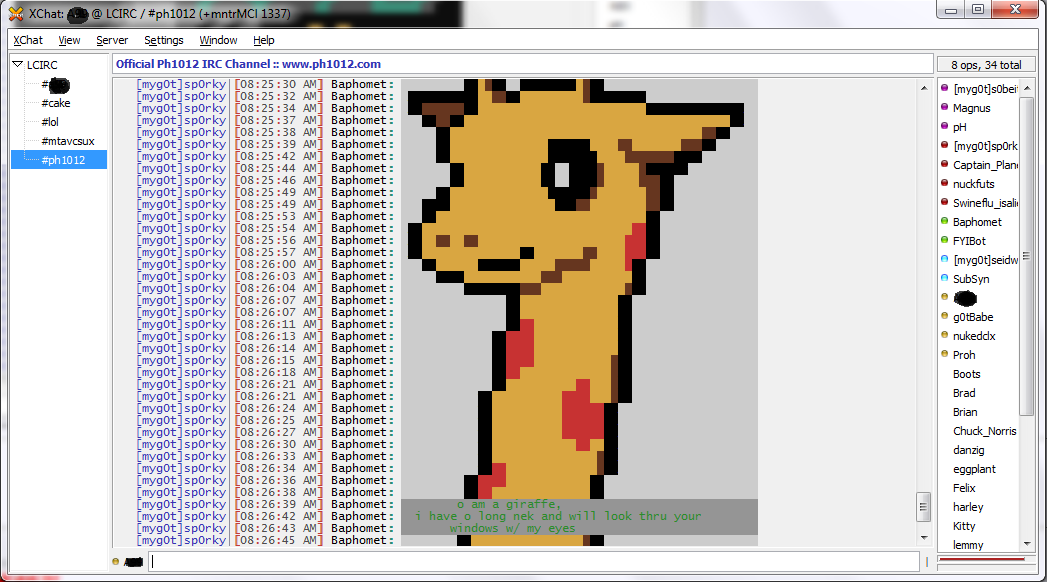1047x582 pixels.
Task: Click yellow status dot beside Proh
Action: 944,354
